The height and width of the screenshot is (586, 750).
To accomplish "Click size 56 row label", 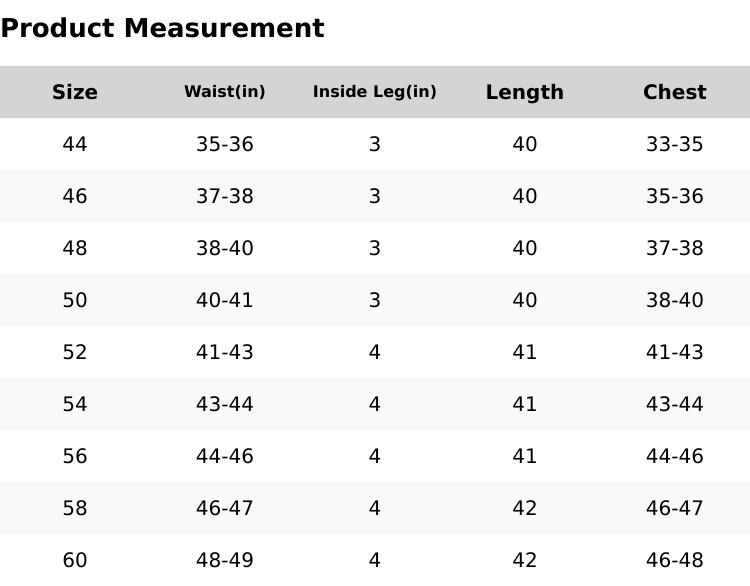I will click(x=75, y=456).
